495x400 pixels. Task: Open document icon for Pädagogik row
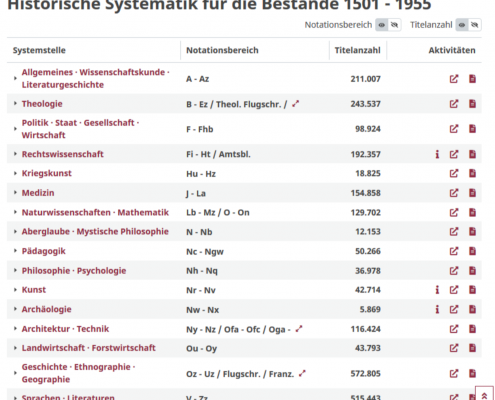click(x=472, y=251)
